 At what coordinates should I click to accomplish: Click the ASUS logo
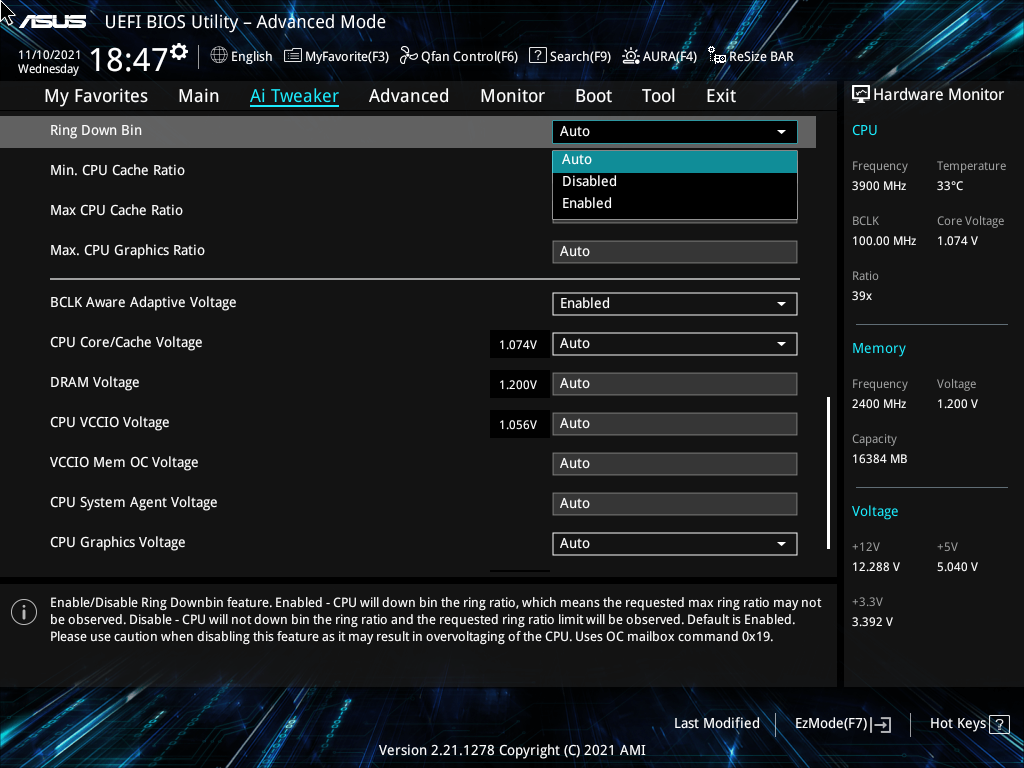pos(52,22)
